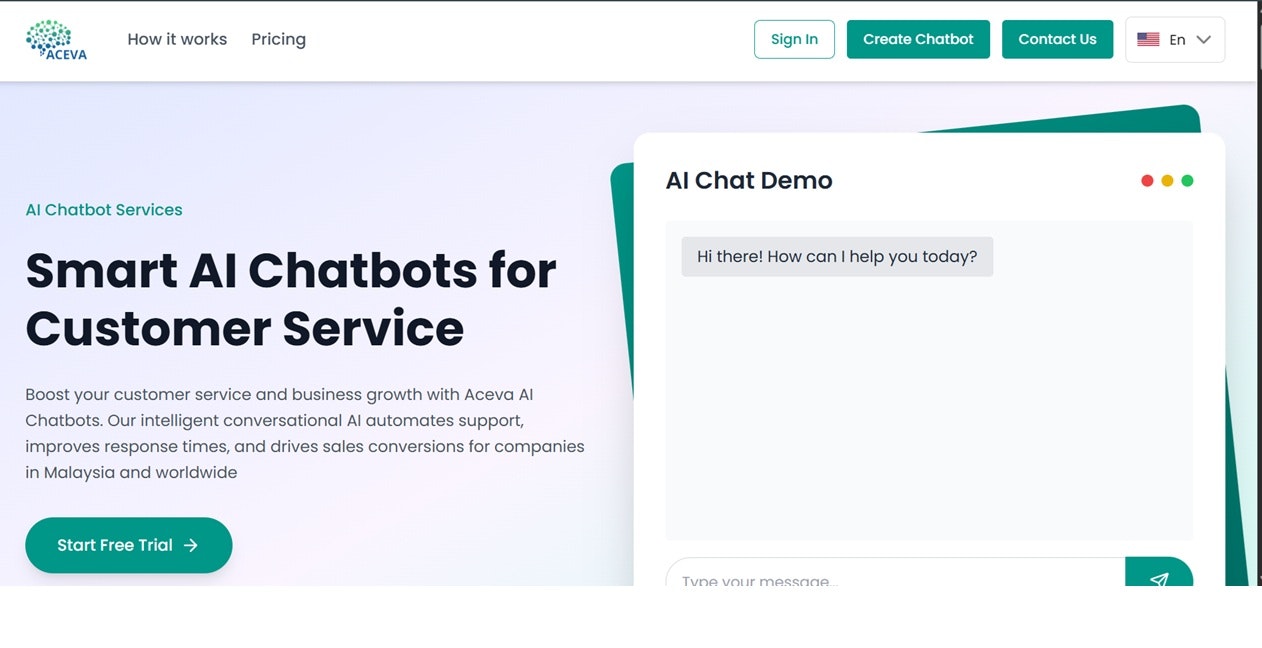The image size is (1262, 648).
Task: Click the red dot in chat demo window
Action: click(x=1147, y=181)
